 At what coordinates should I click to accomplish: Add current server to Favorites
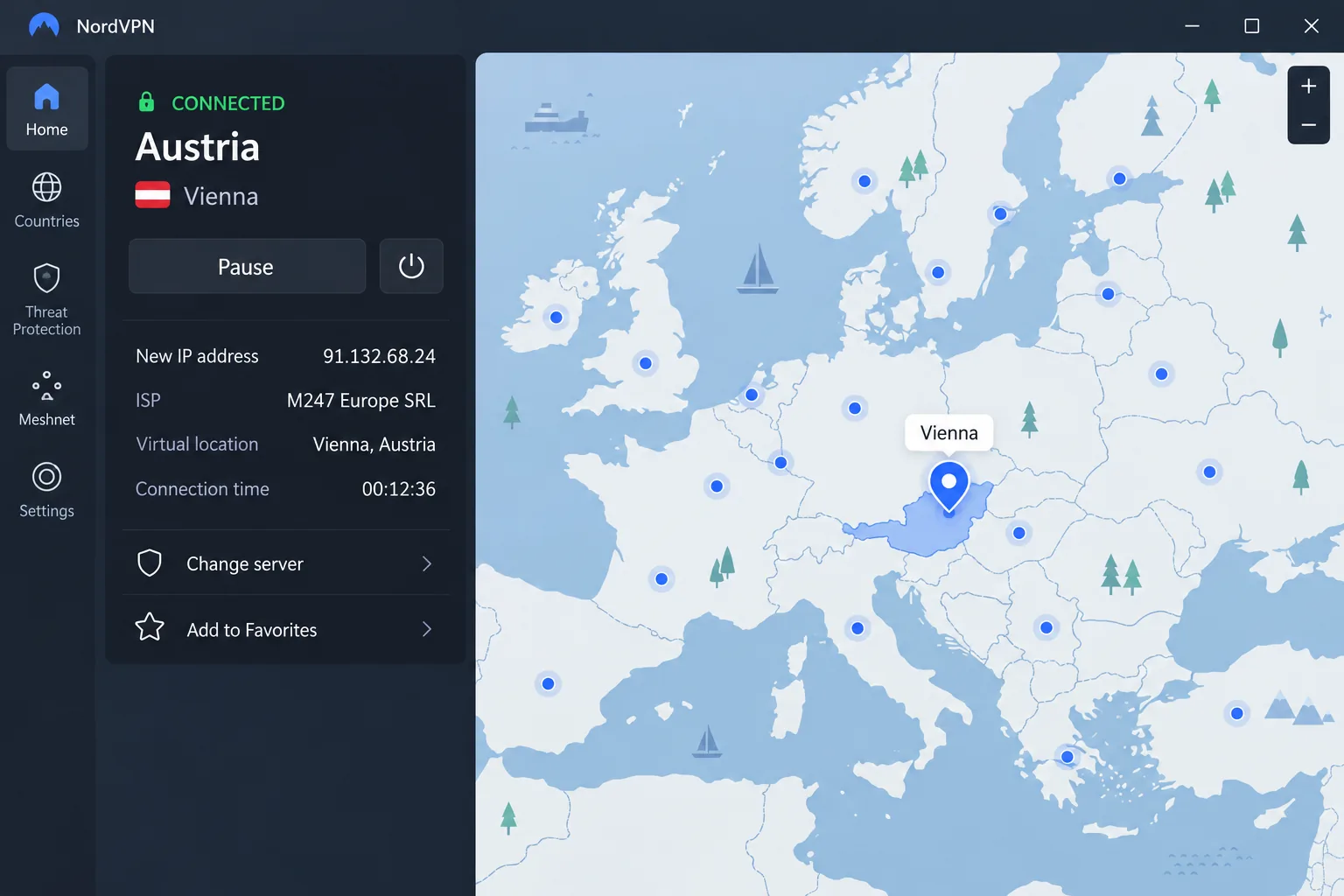(285, 629)
